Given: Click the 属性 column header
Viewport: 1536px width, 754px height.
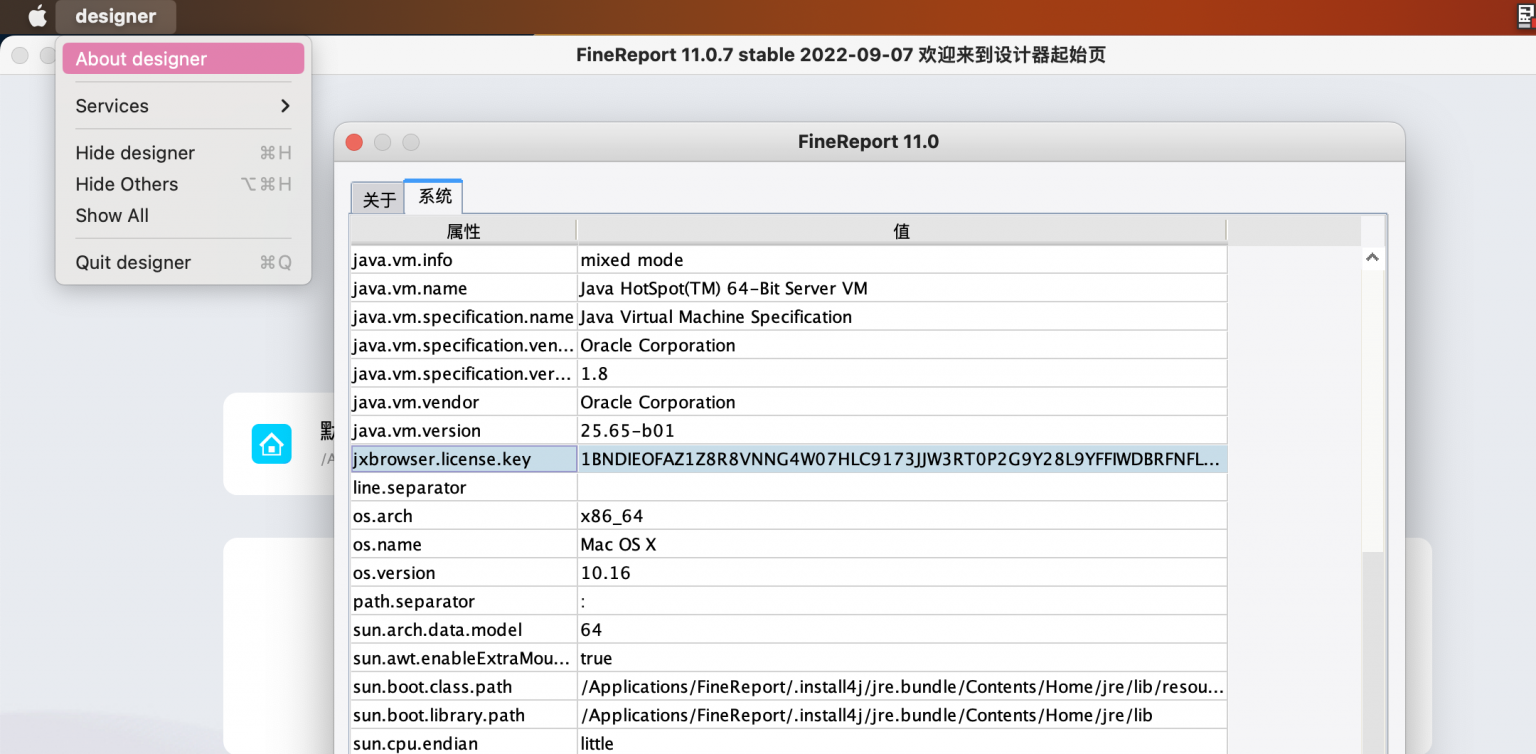Looking at the screenshot, I should [x=463, y=231].
